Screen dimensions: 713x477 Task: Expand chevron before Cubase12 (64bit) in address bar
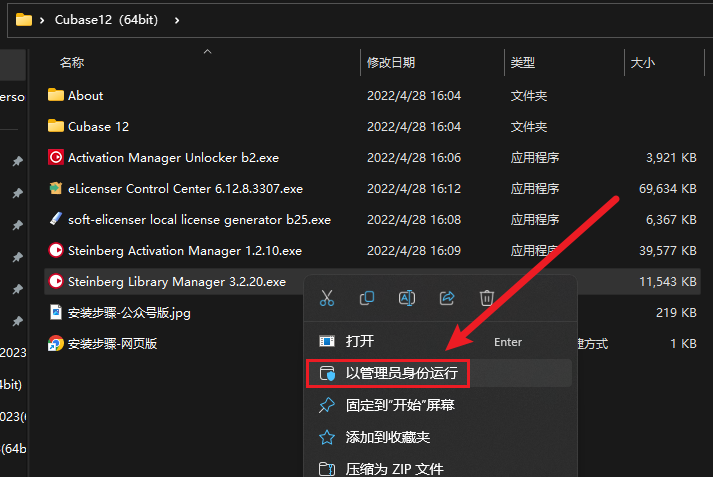coord(42,20)
